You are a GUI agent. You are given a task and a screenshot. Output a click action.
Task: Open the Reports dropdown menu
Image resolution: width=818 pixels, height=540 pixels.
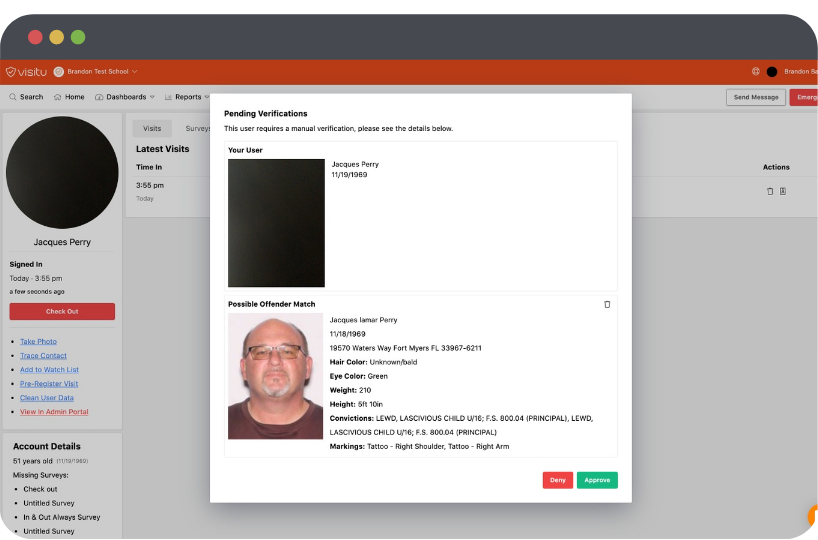click(187, 97)
